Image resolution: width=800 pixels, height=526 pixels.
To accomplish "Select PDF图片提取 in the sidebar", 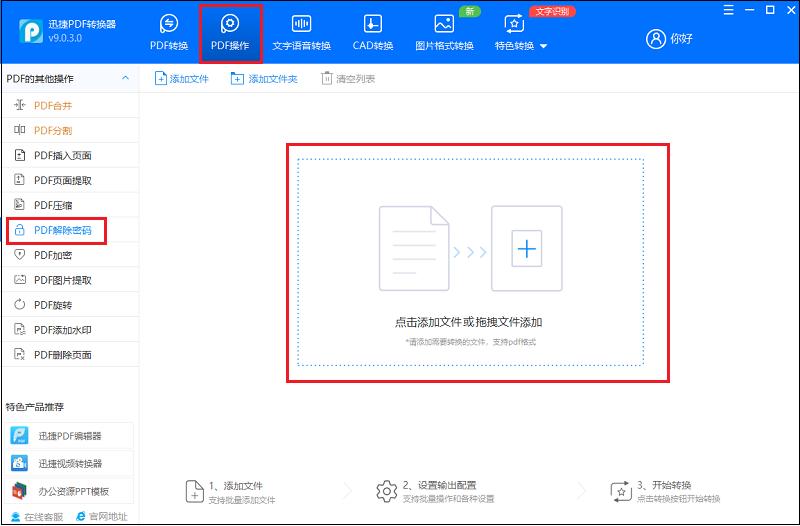I will pyautogui.click(x=70, y=280).
